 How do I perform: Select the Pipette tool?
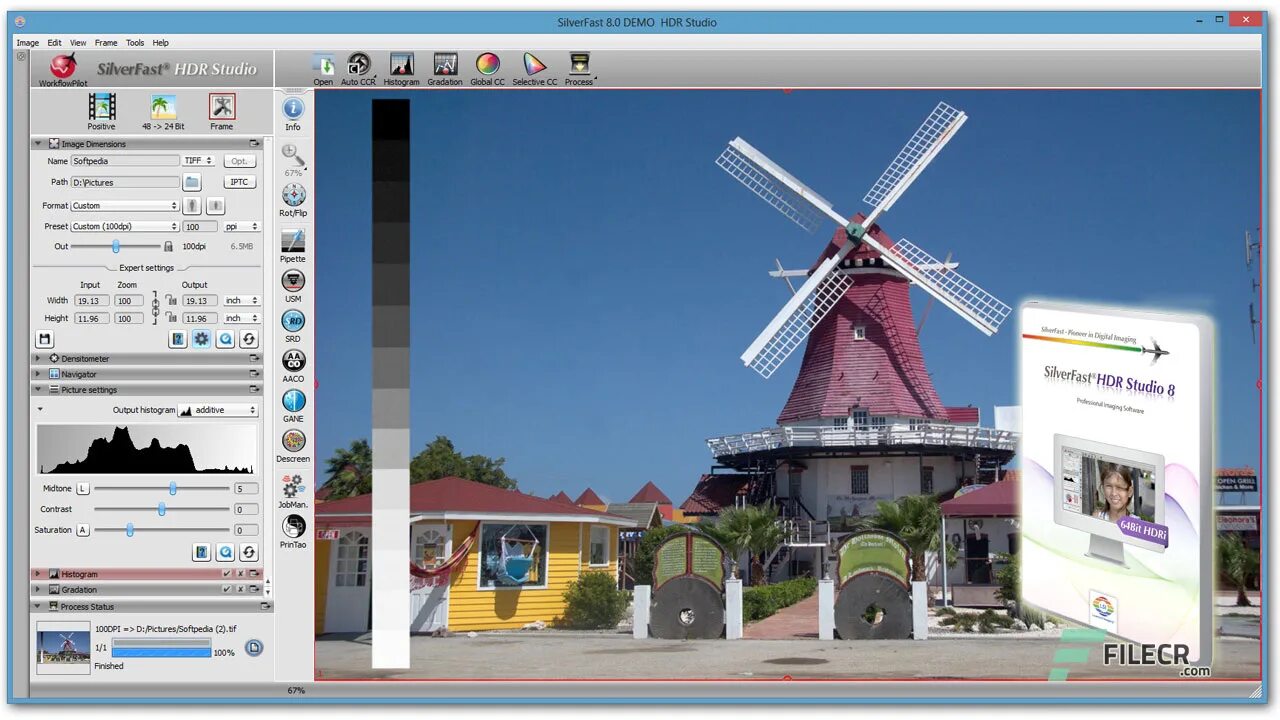click(293, 241)
